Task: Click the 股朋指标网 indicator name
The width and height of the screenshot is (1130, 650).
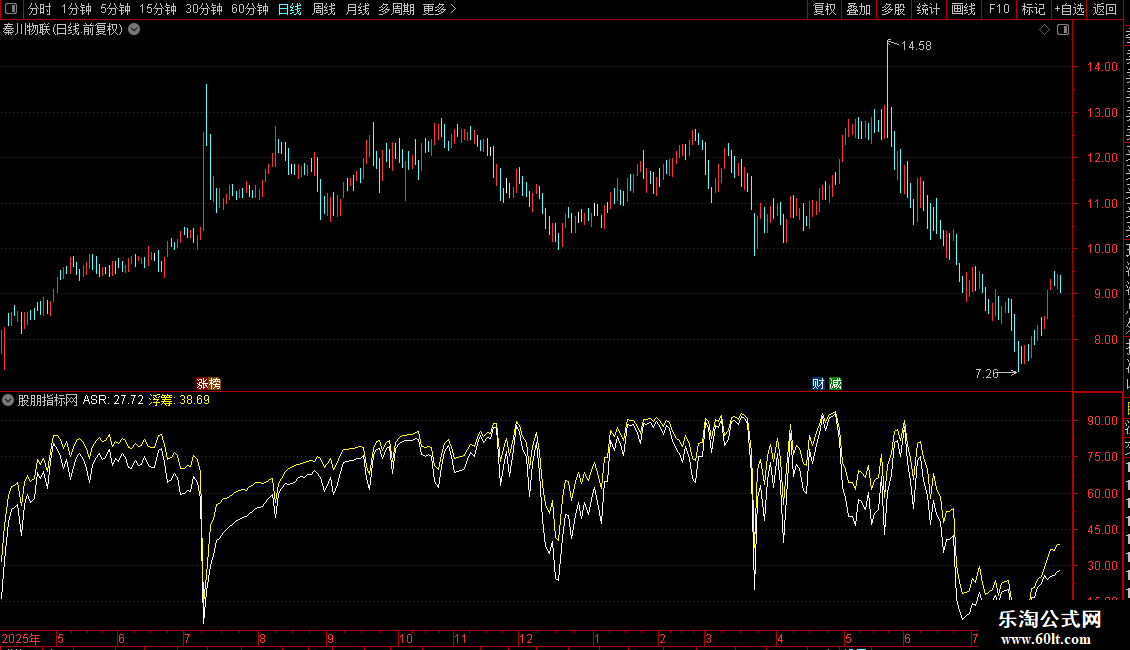Action: (x=48, y=400)
